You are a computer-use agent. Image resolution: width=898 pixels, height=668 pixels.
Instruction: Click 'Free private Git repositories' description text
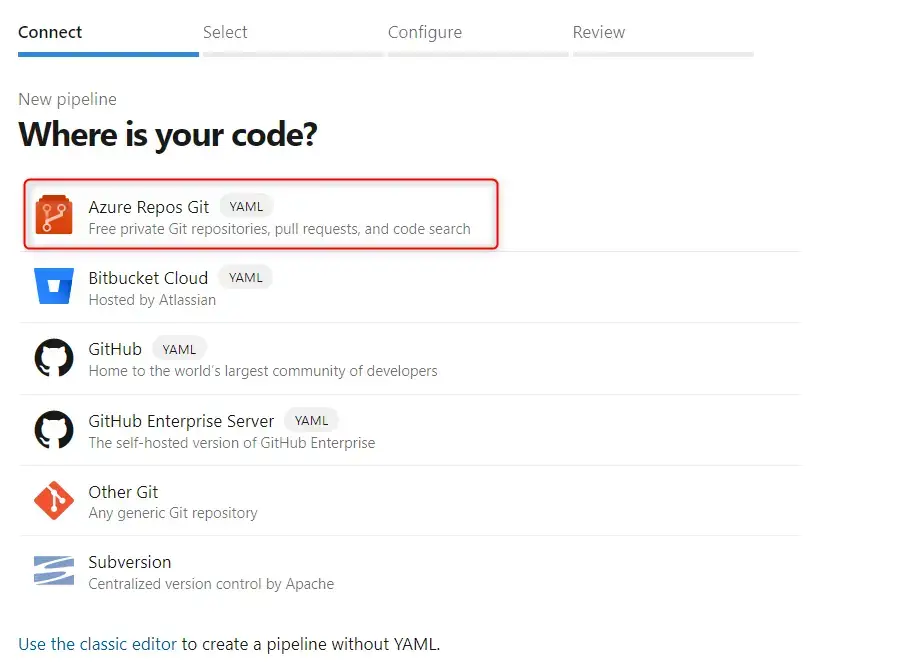[279, 229]
